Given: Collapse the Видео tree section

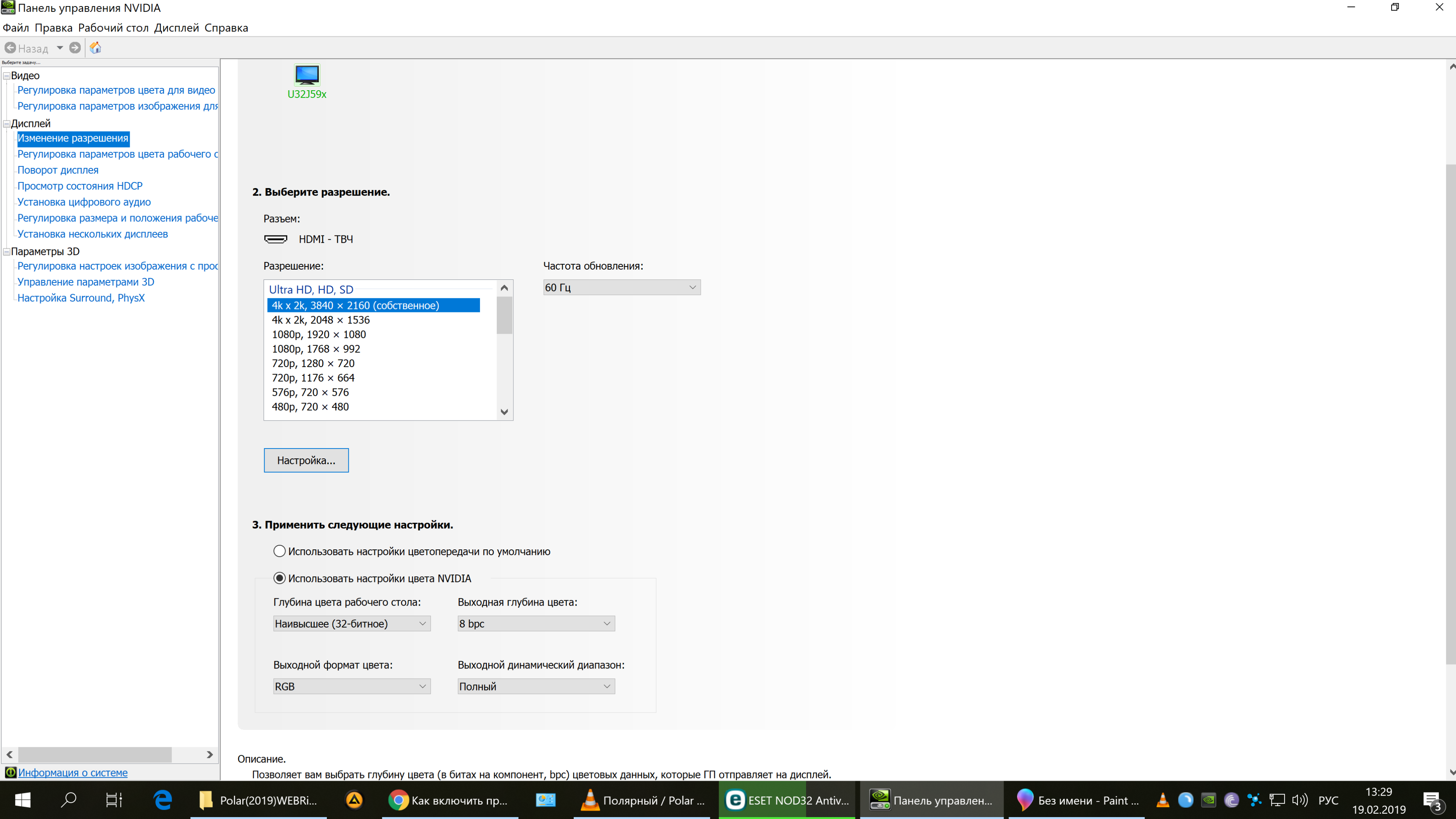Looking at the screenshot, I should click(x=7, y=75).
